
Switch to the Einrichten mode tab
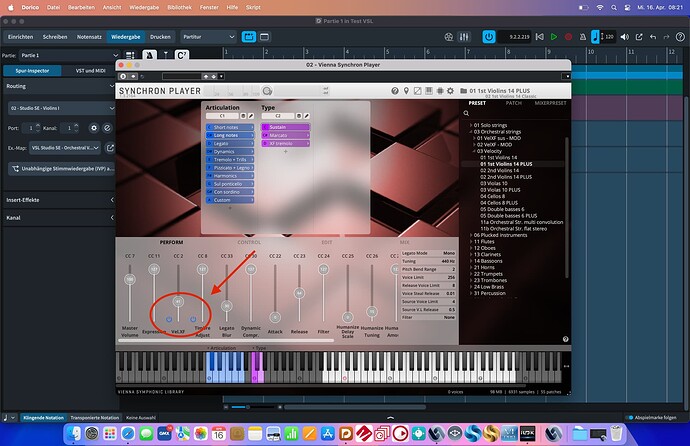pos(20,37)
